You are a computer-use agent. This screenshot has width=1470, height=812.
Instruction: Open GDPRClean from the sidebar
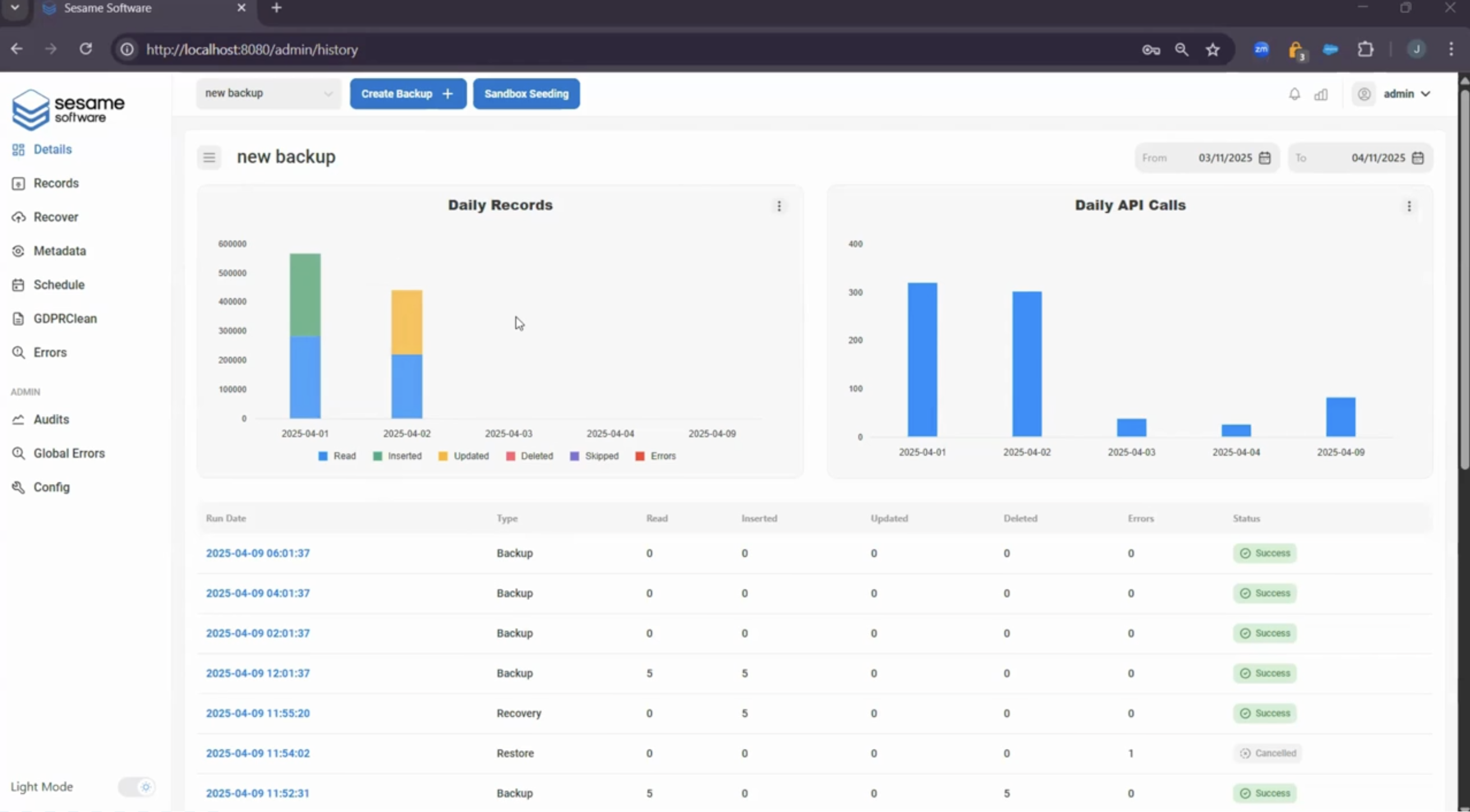coord(65,319)
